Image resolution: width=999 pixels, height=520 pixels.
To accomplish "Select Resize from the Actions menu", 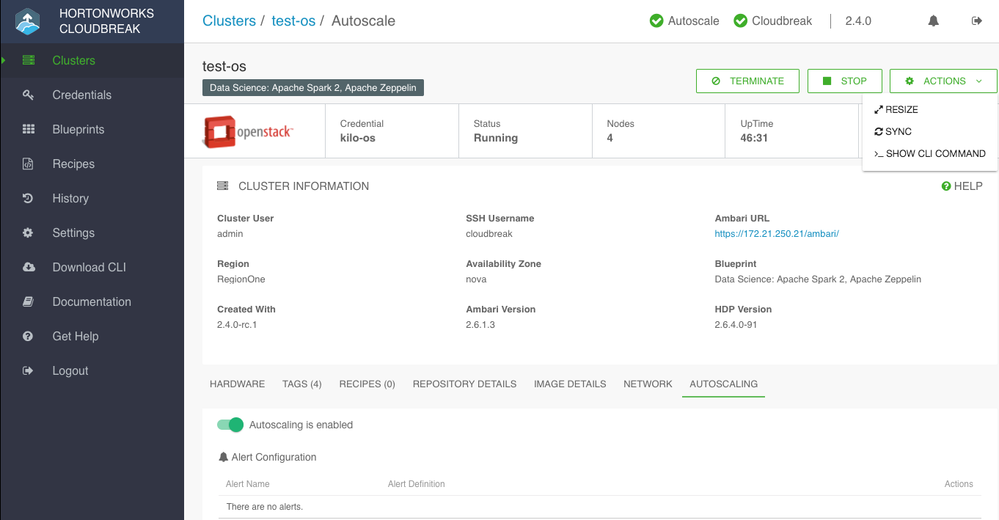I will click(x=896, y=110).
